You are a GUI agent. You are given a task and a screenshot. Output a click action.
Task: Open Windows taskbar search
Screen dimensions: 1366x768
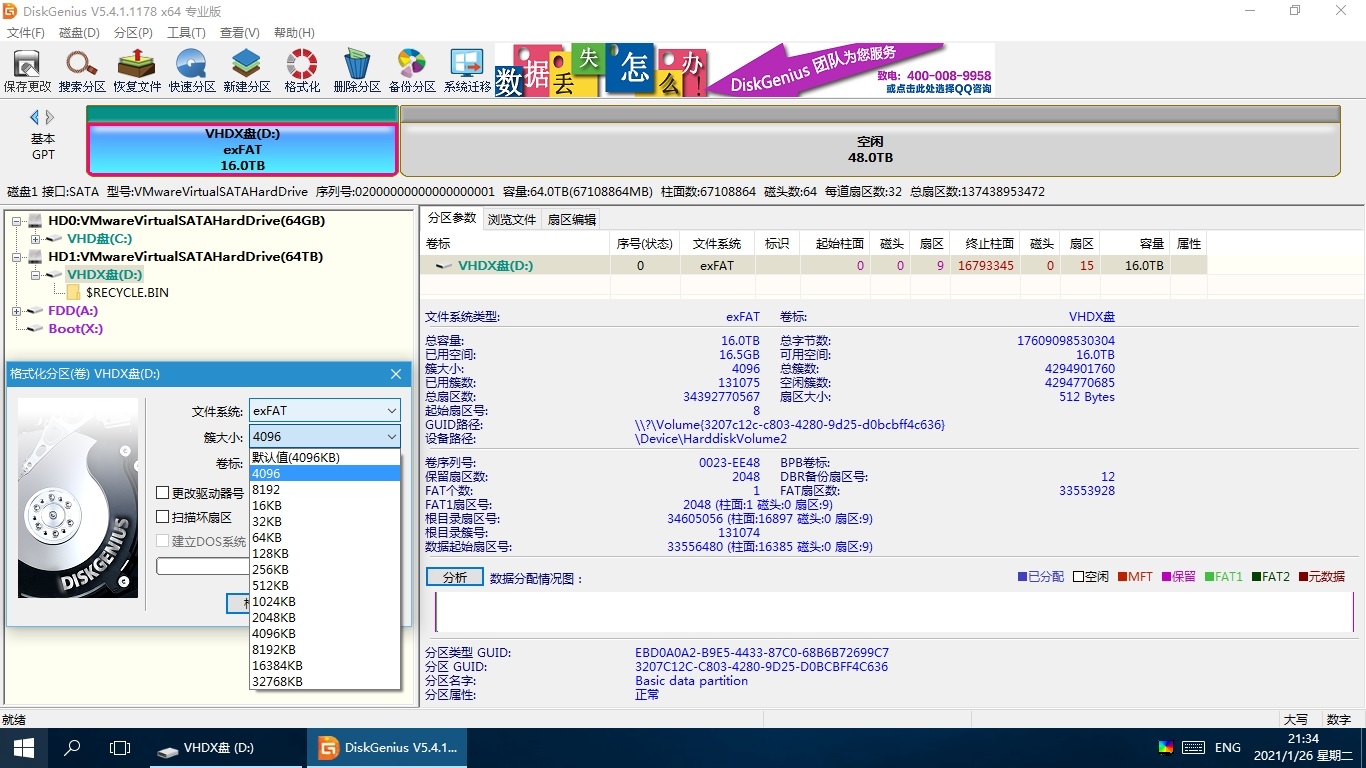[x=72, y=748]
